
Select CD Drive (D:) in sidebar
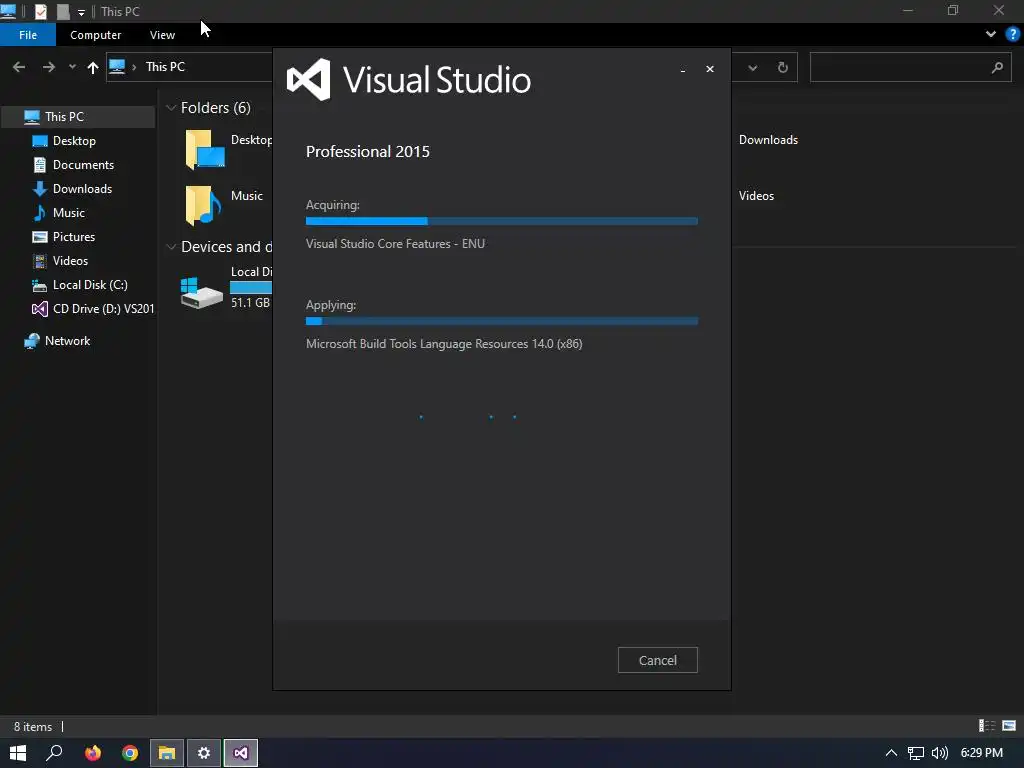pos(103,309)
